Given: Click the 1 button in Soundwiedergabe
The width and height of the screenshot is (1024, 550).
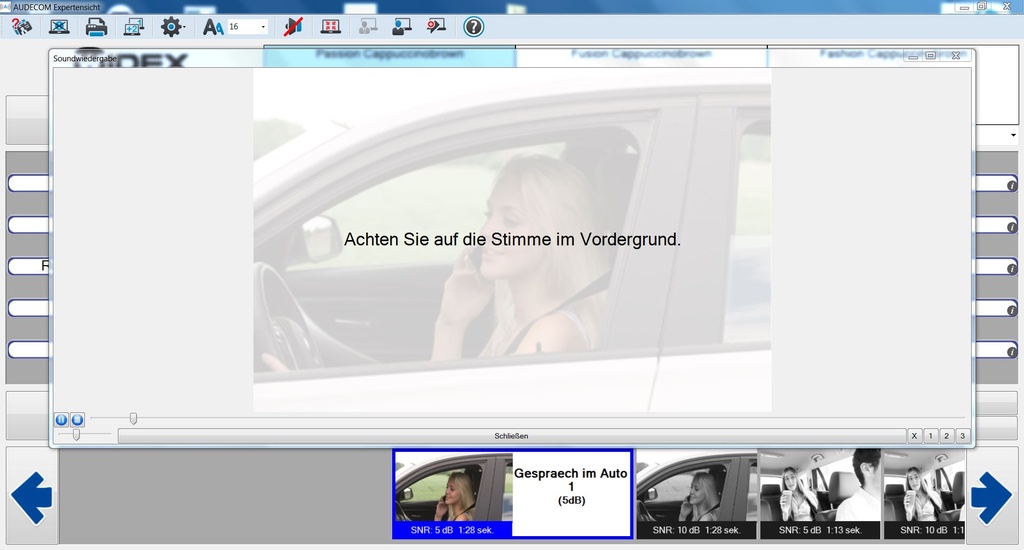Looking at the screenshot, I should (931, 436).
